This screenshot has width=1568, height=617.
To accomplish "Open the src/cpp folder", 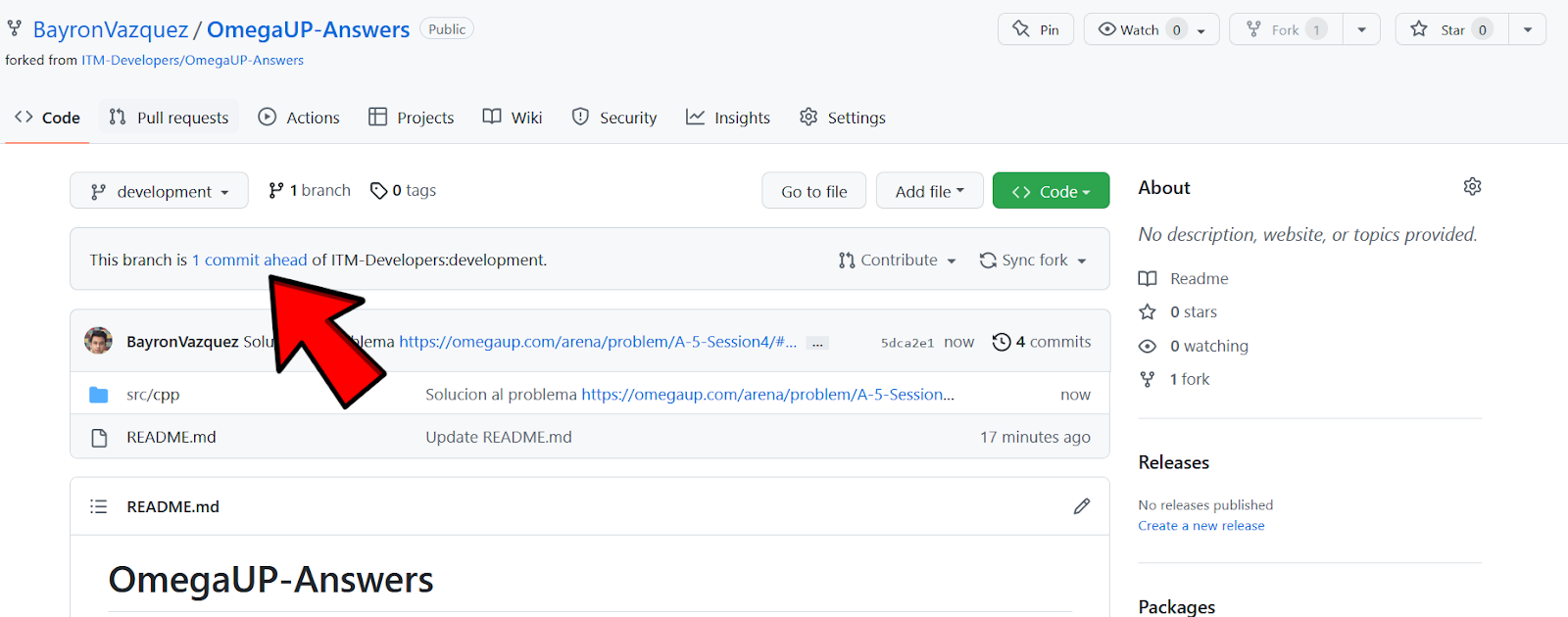I will point(153,395).
